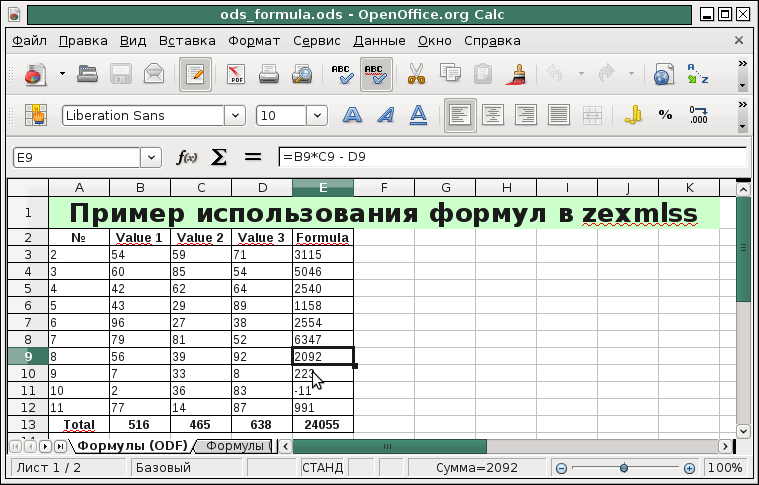Open the Undo history dropdown arrow
The image size is (759, 485).
[x=581, y=74]
